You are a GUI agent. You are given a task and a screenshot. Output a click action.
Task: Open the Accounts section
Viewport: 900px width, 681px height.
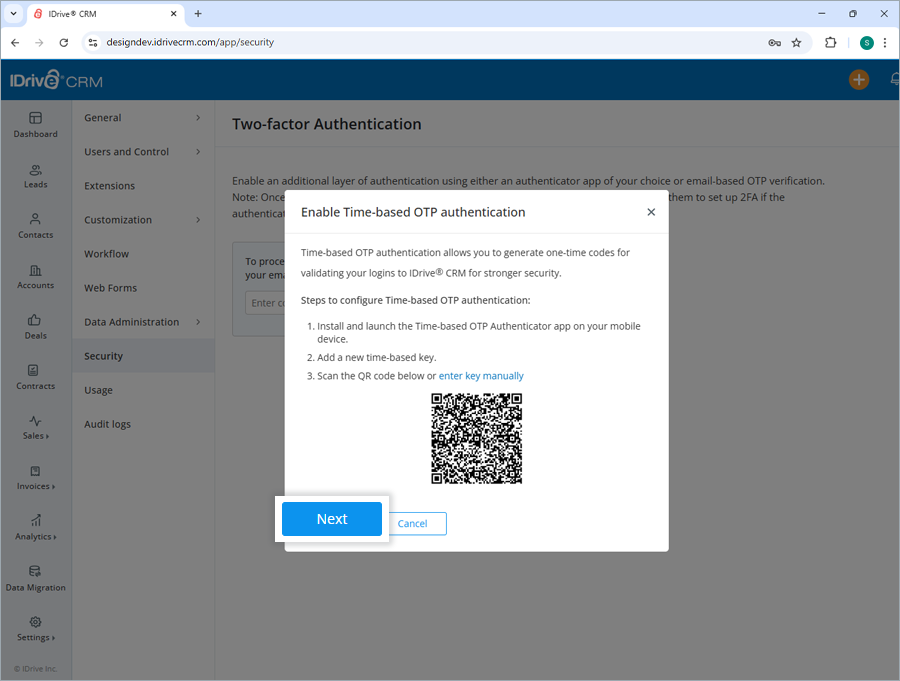[35, 278]
